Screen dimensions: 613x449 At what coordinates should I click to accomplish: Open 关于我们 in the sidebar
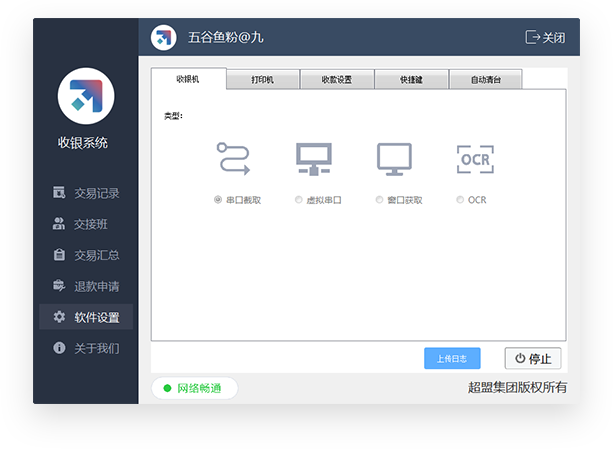tap(86, 348)
